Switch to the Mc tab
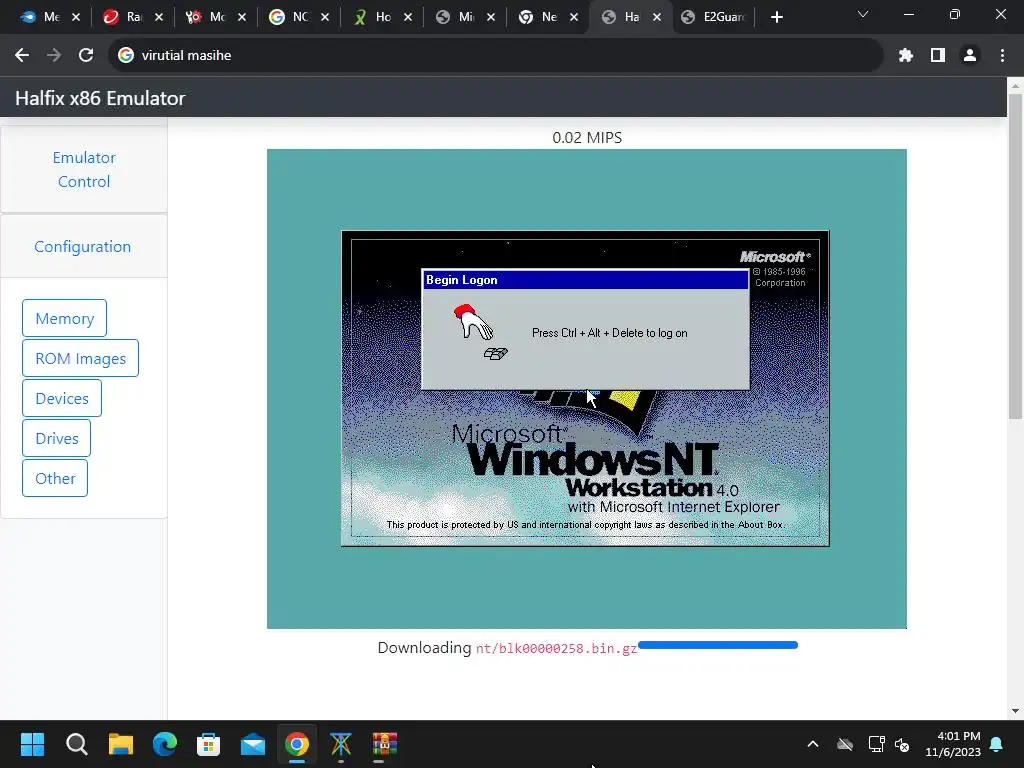Image resolution: width=1024 pixels, height=768 pixels. (x=207, y=17)
